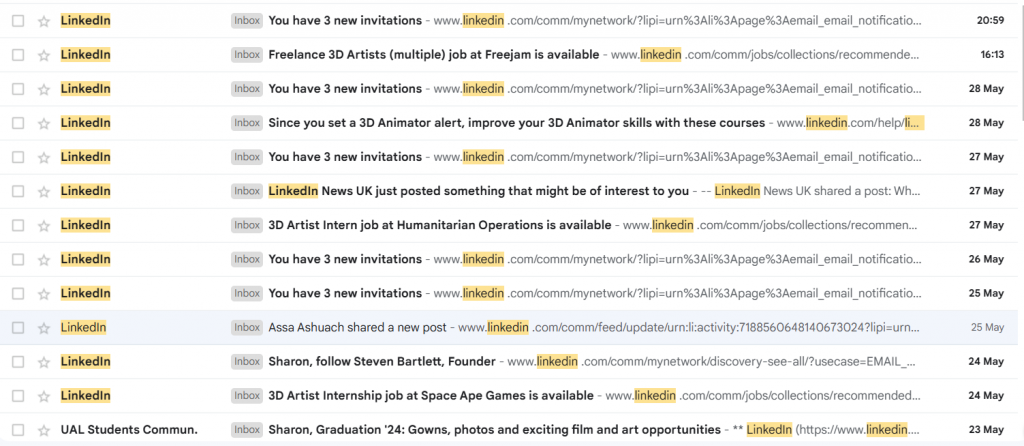This screenshot has width=1024, height=446.
Task: Star the Steven Bartlett follow email
Action: 44,362
